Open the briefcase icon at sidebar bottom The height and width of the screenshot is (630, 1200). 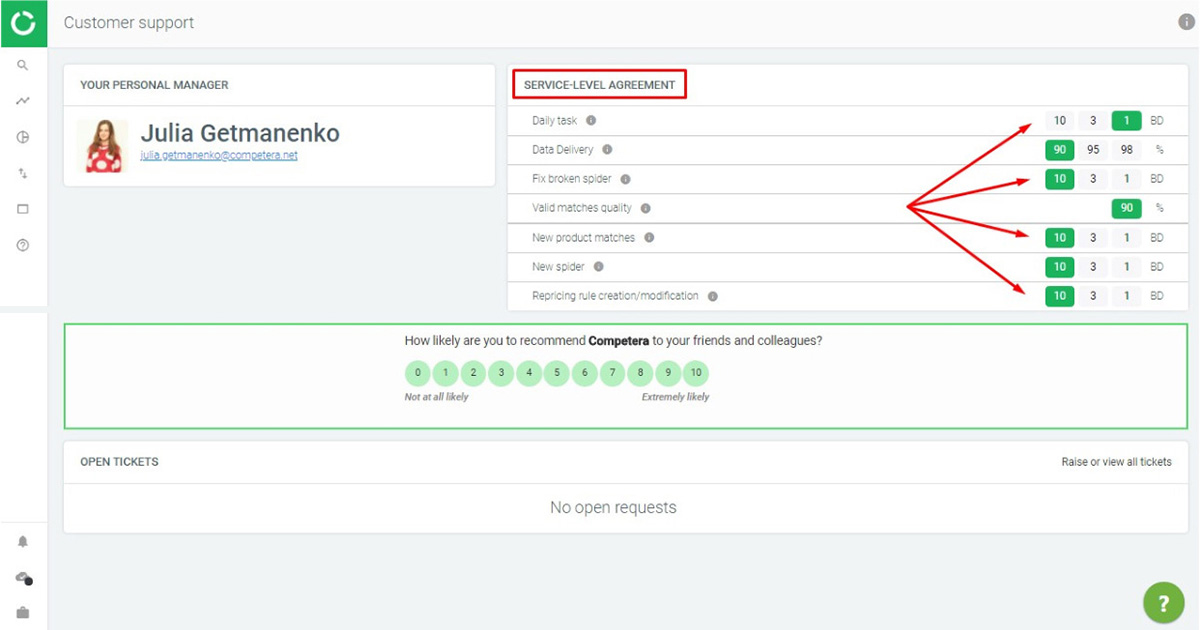(24, 611)
